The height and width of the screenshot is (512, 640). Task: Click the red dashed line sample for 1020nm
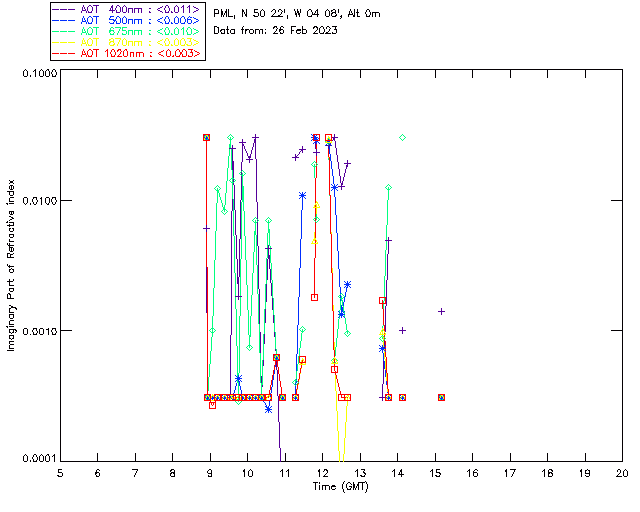pos(64,53)
